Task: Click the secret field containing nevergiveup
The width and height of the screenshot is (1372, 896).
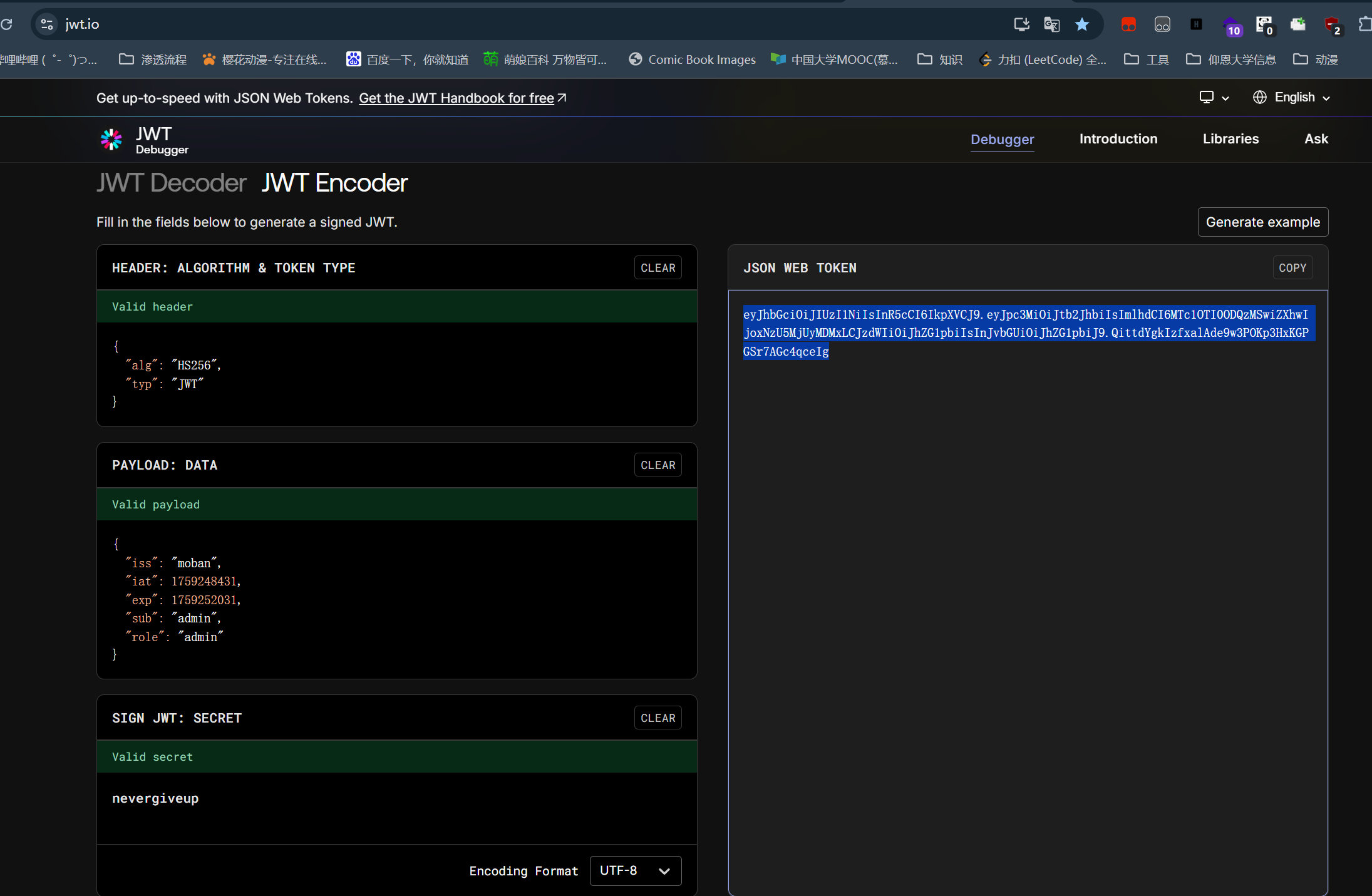Action: [x=396, y=808]
